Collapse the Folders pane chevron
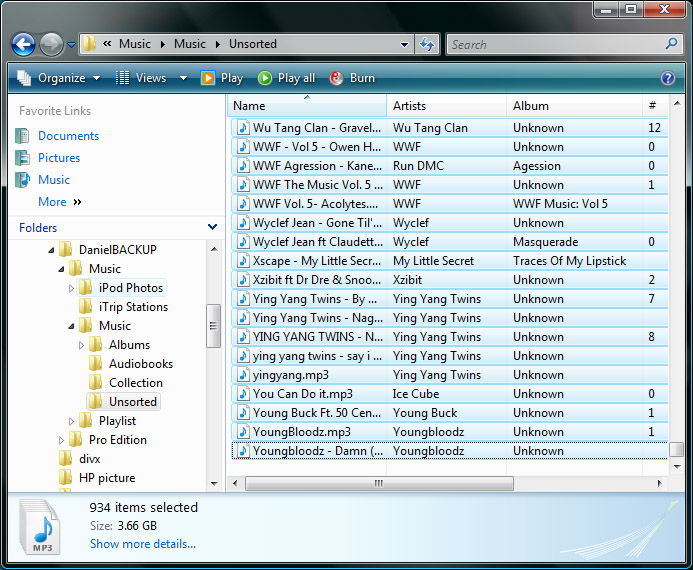This screenshot has width=693, height=570. point(213,227)
